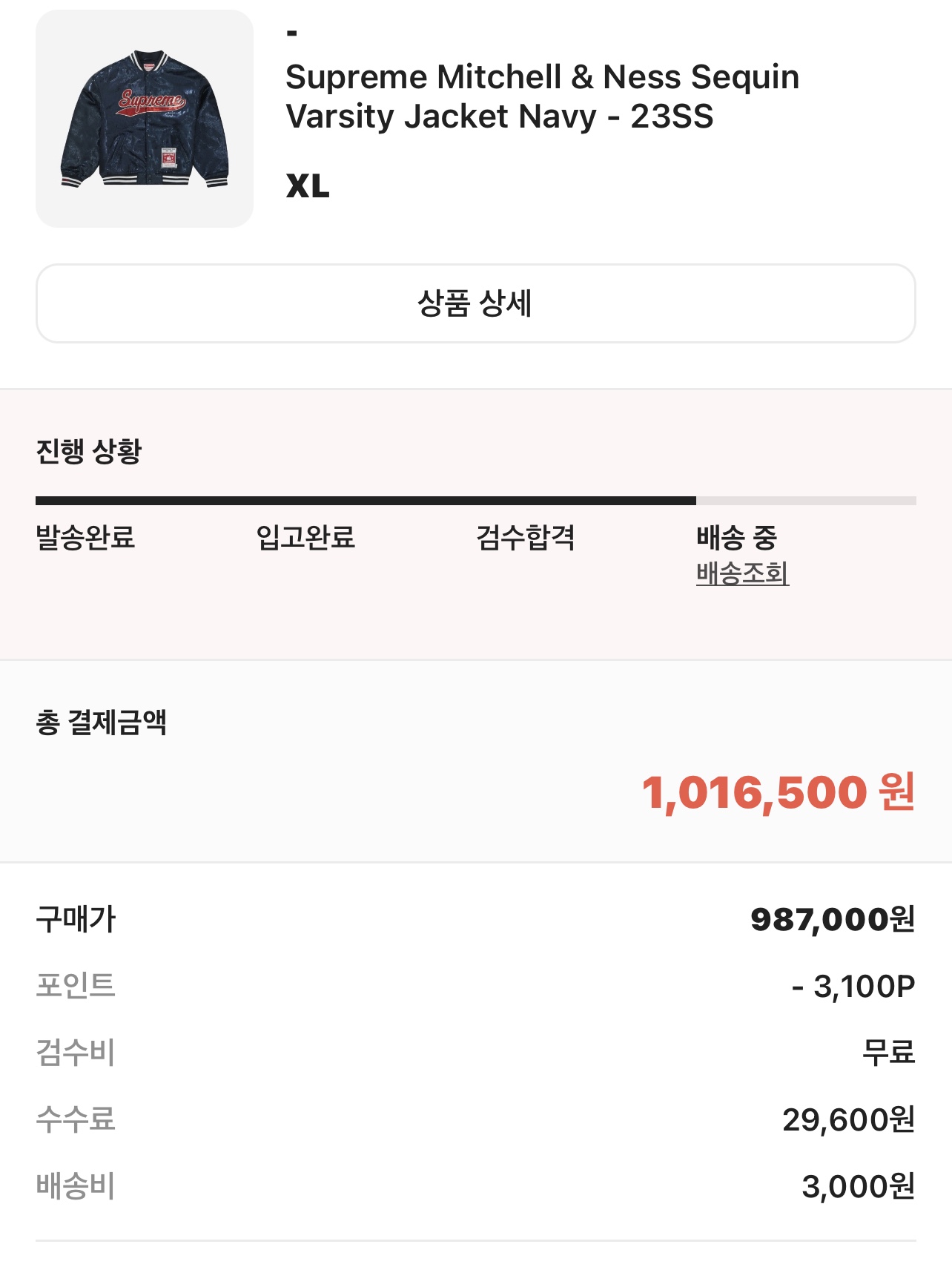Viewport: 952px width, 1270px height.
Task: Click the 포인트 row label
Action: pyautogui.click(x=76, y=986)
